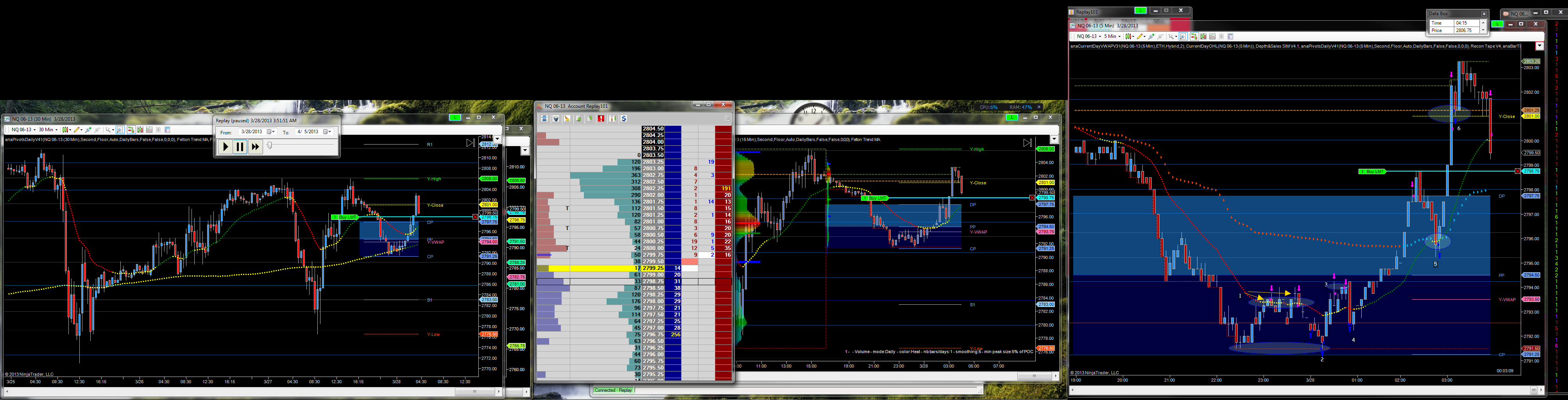The width and height of the screenshot is (1568, 400).
Task: Open cursor type menu on 5 Min chart
Action: (x=1172, y=37)
